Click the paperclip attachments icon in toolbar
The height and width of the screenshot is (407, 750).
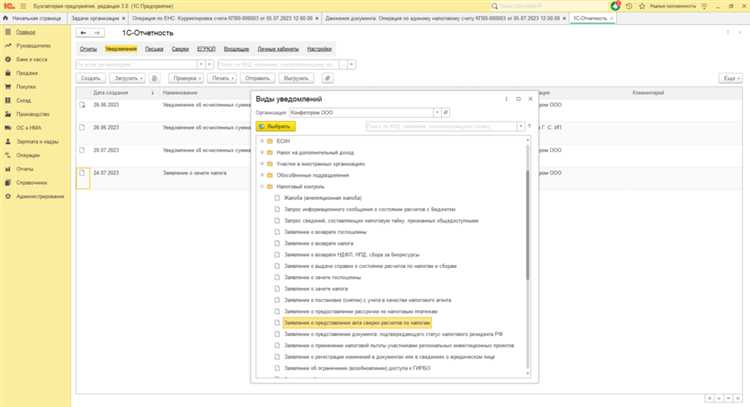coord(327,77)
